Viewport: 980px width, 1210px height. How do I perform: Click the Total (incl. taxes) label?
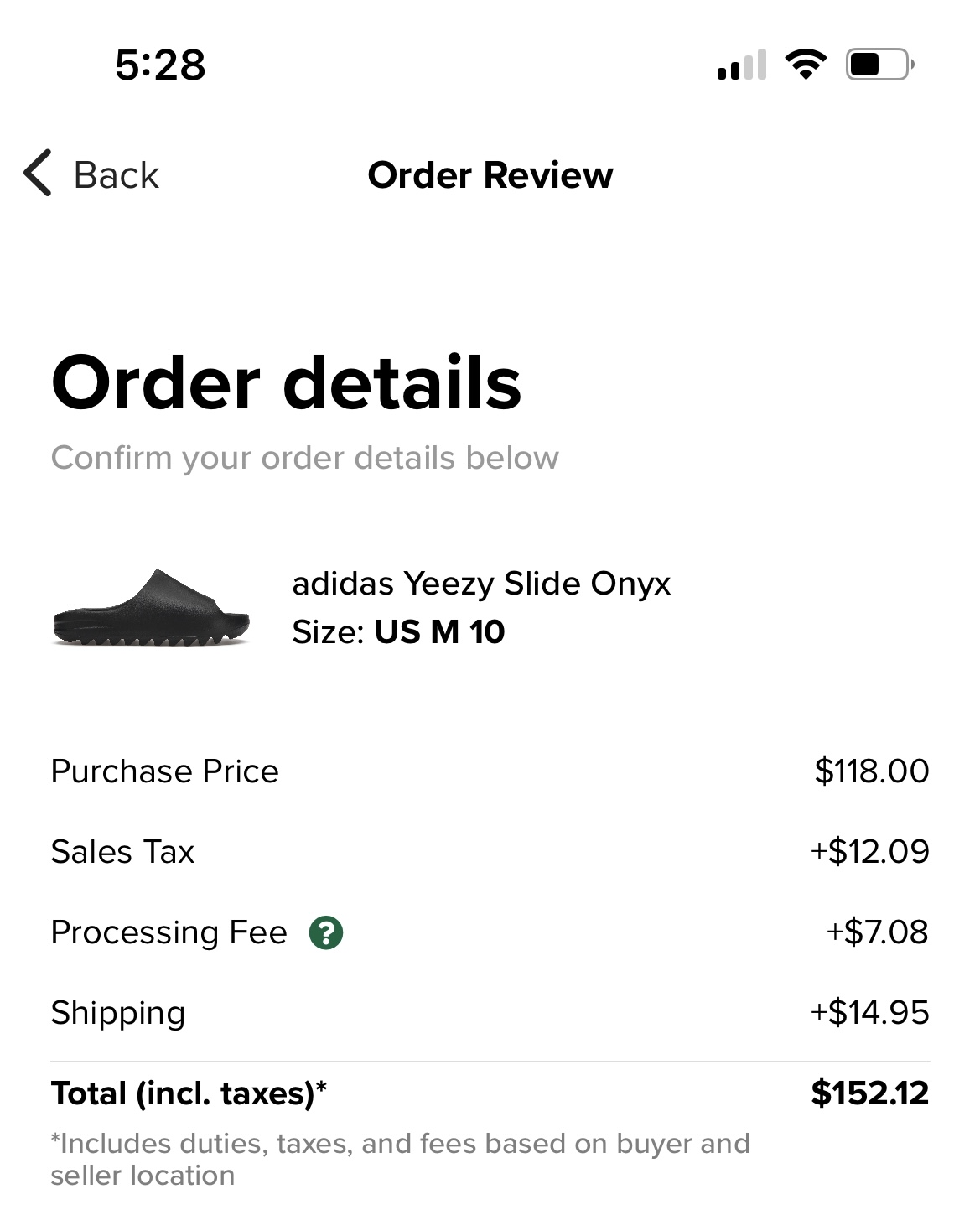pos(189,1093)
